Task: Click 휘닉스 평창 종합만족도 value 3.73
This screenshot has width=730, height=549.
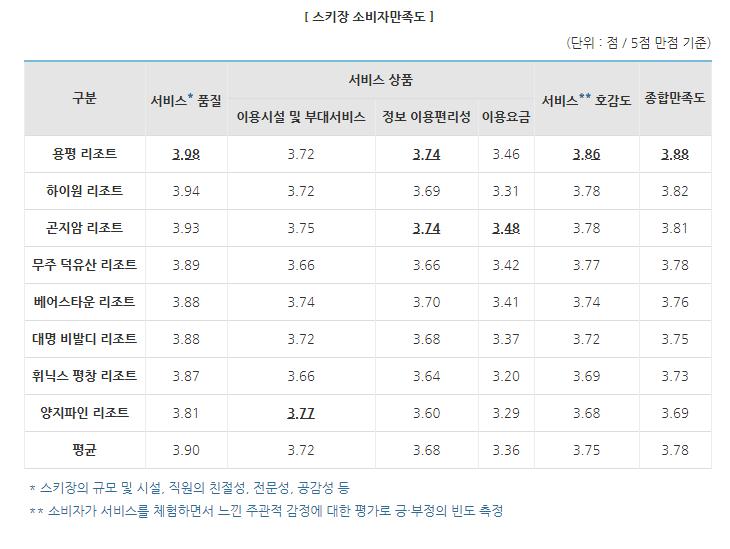Action: pos(675,377)
